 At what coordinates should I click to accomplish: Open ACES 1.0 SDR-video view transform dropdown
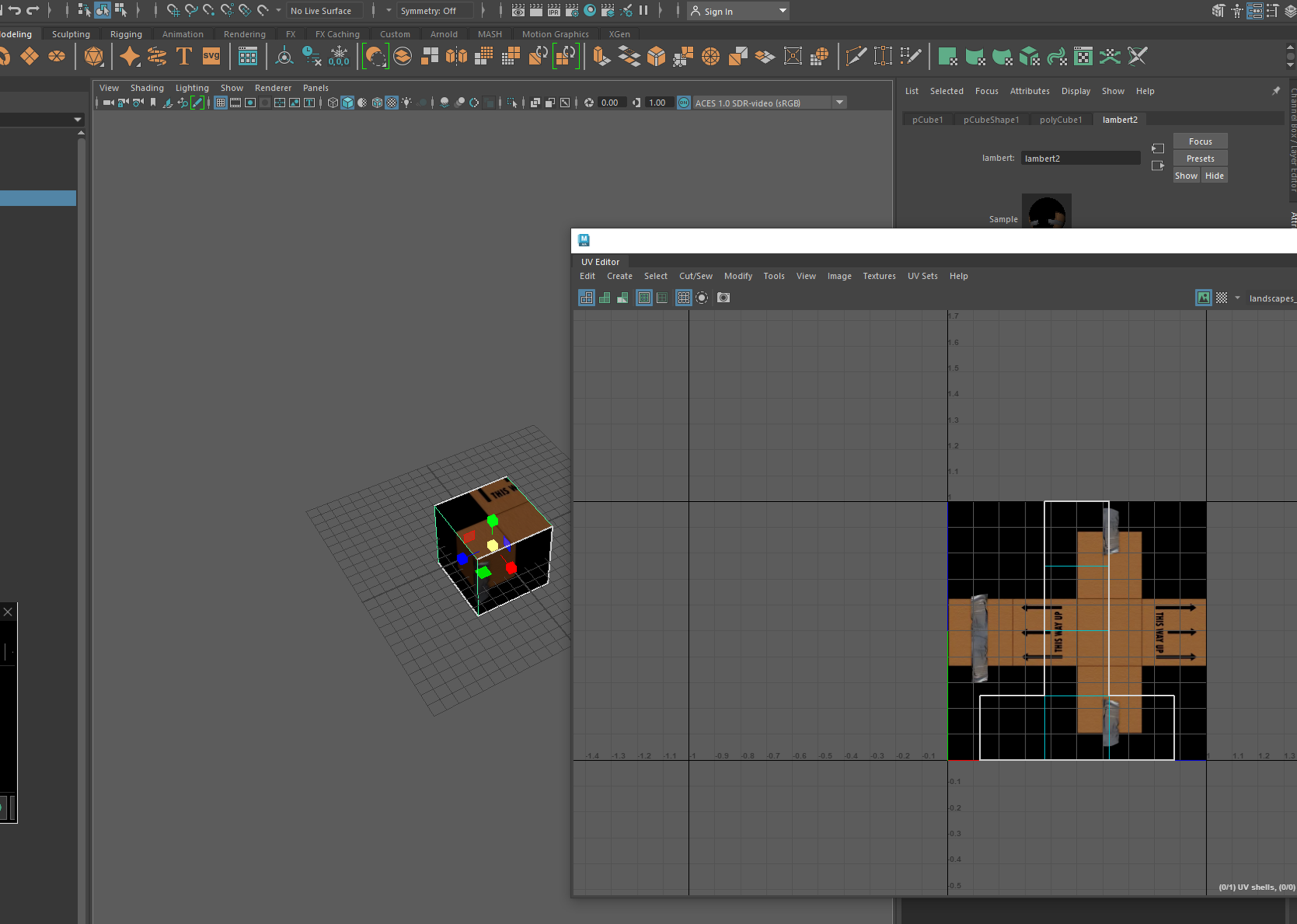click(x=839, y=102)
